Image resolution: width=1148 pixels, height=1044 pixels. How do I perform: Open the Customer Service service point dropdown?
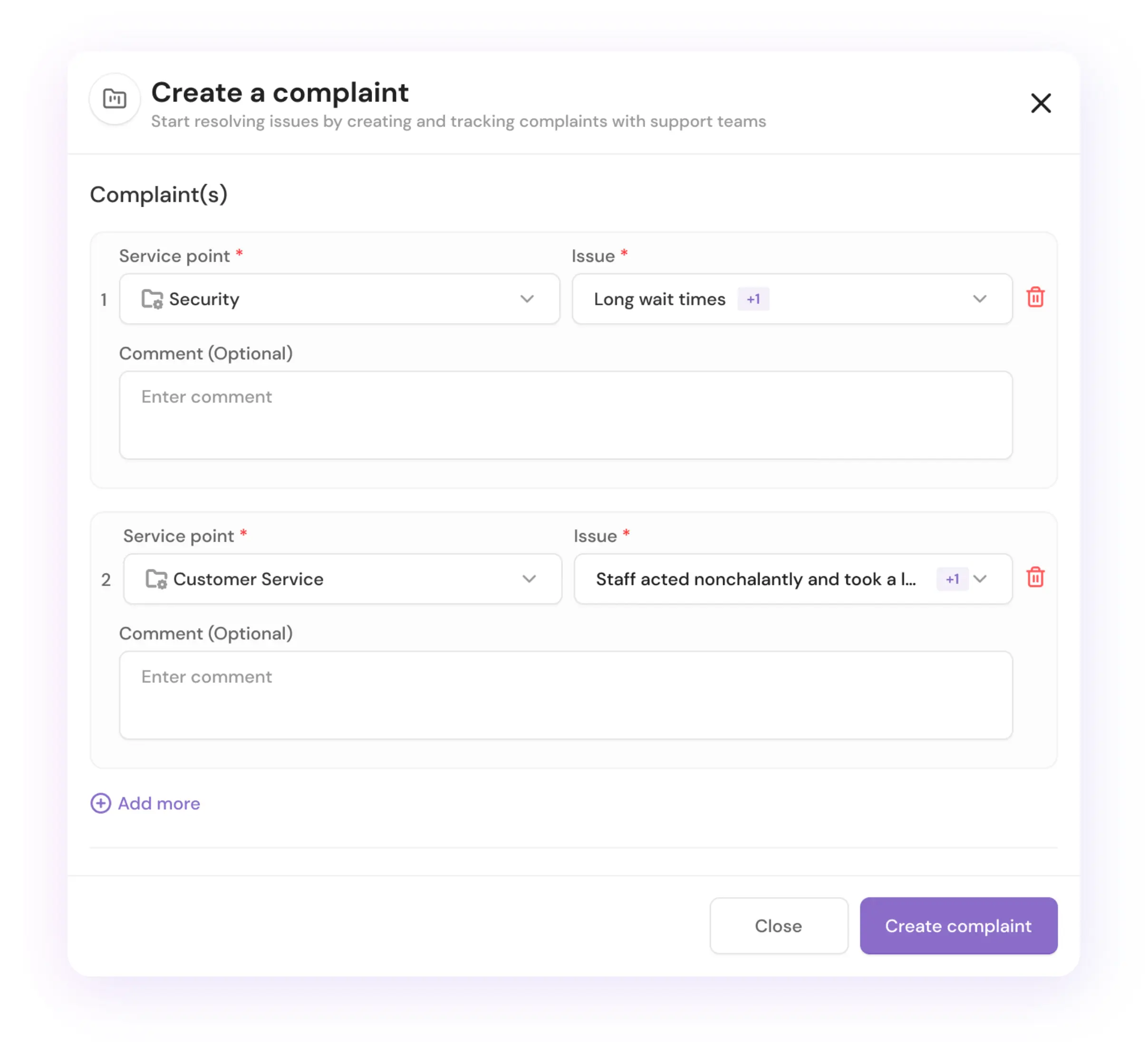coord(529,579)
